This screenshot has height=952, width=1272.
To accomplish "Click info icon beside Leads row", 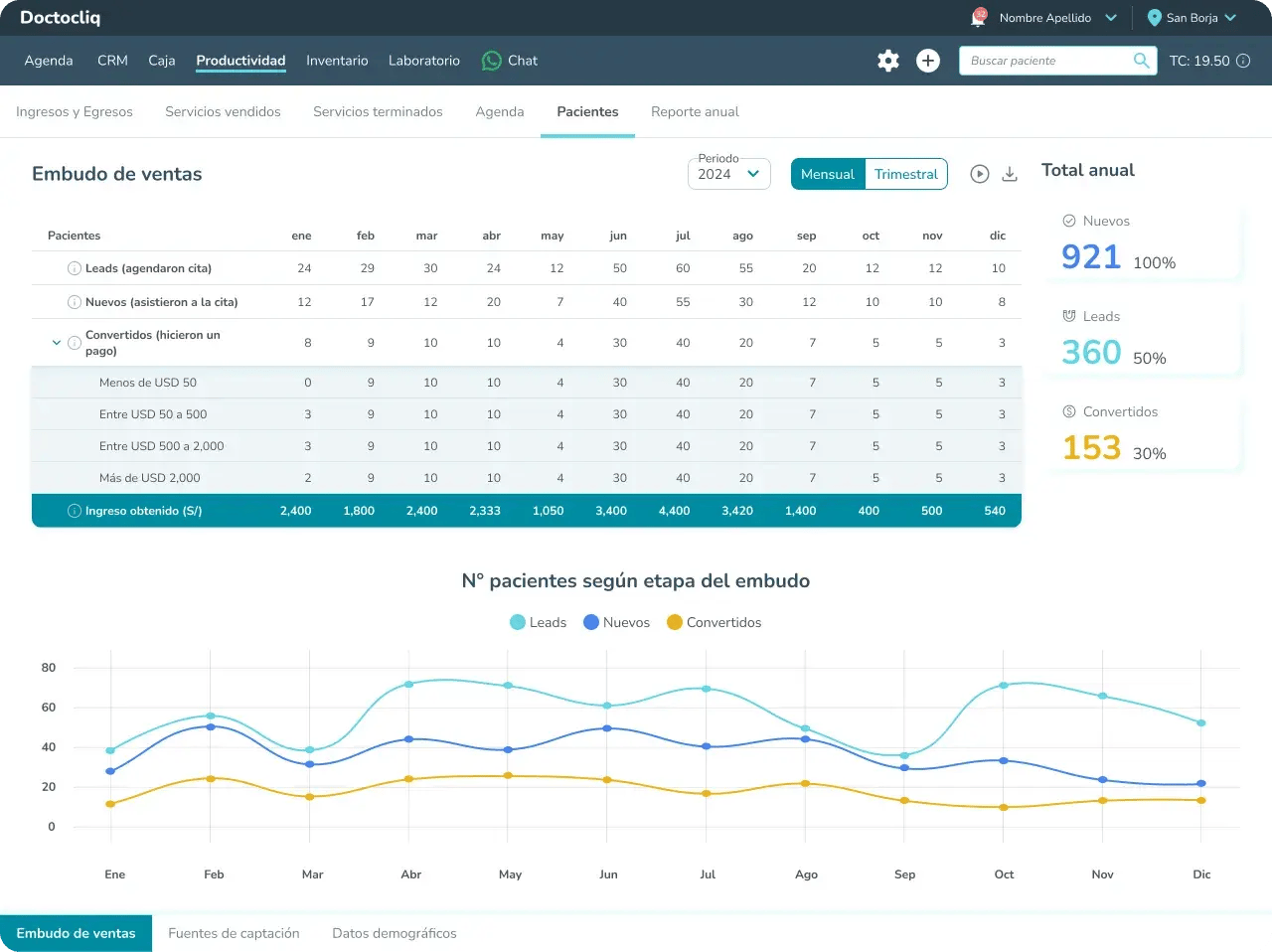I will tap(74, 268).
